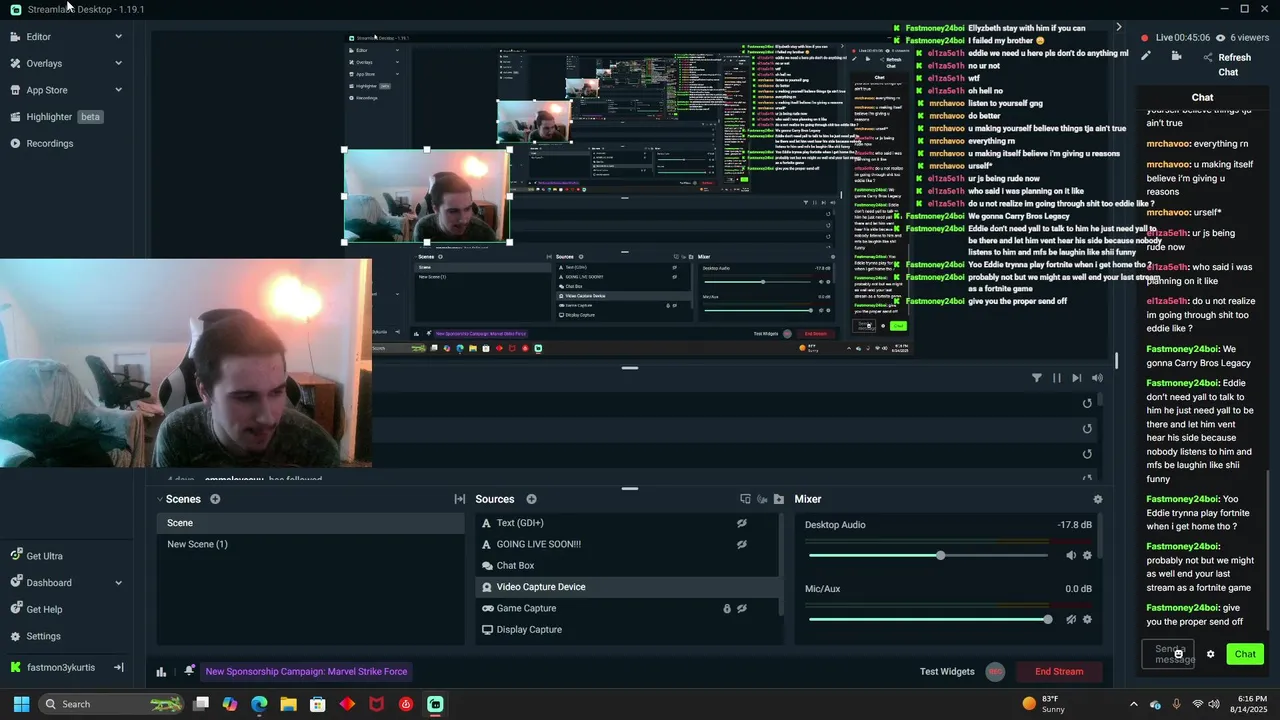The width and height of the screenshot is (1280, 720).
Task: Skip the current alert in events
Action: 1077,378
